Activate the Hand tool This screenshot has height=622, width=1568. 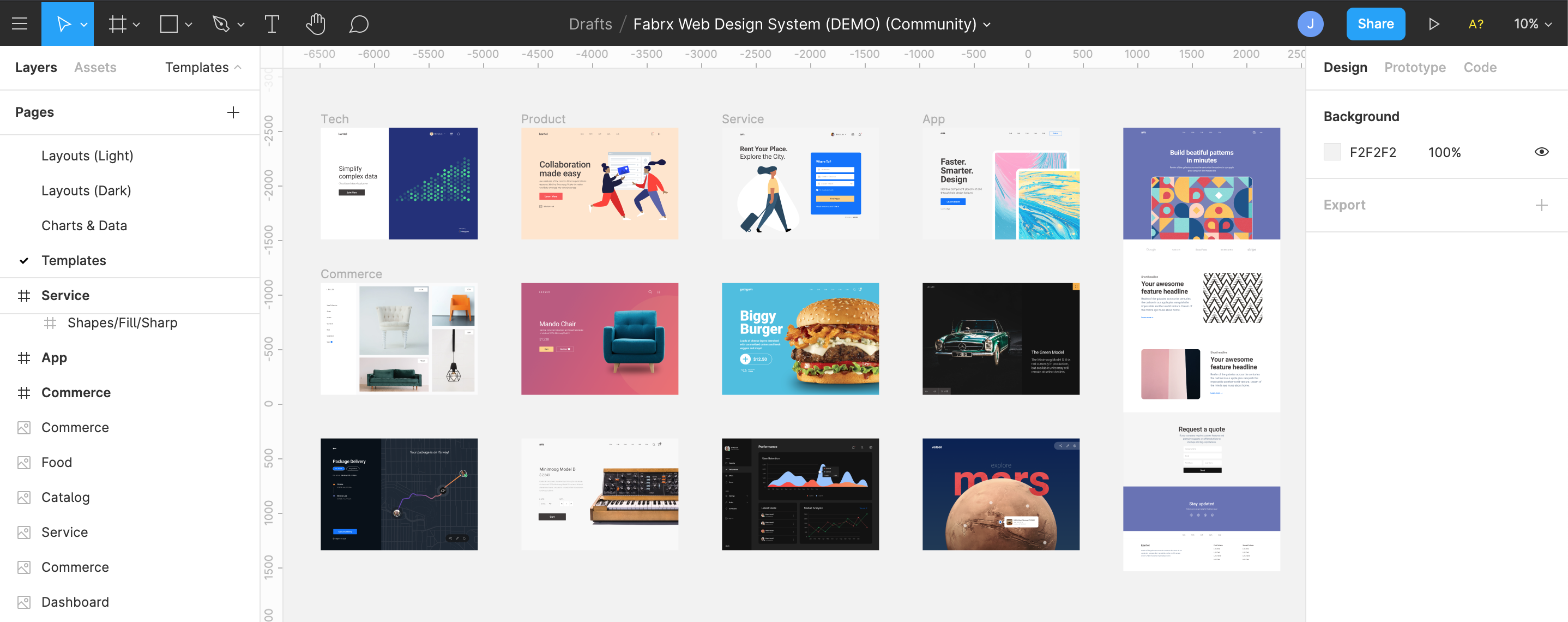point(315,24)
